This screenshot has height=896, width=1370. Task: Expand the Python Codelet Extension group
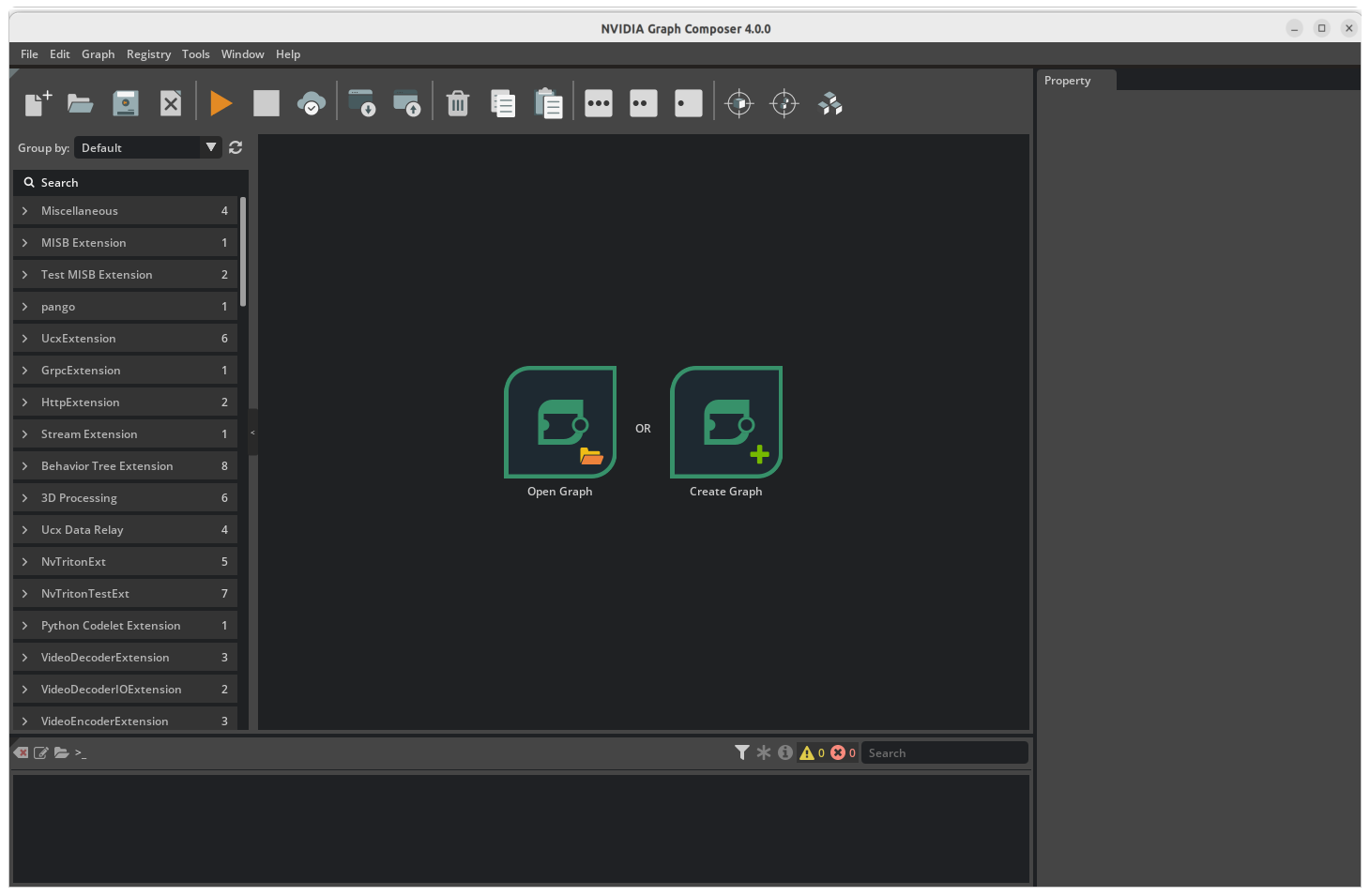tap(125, 626)
